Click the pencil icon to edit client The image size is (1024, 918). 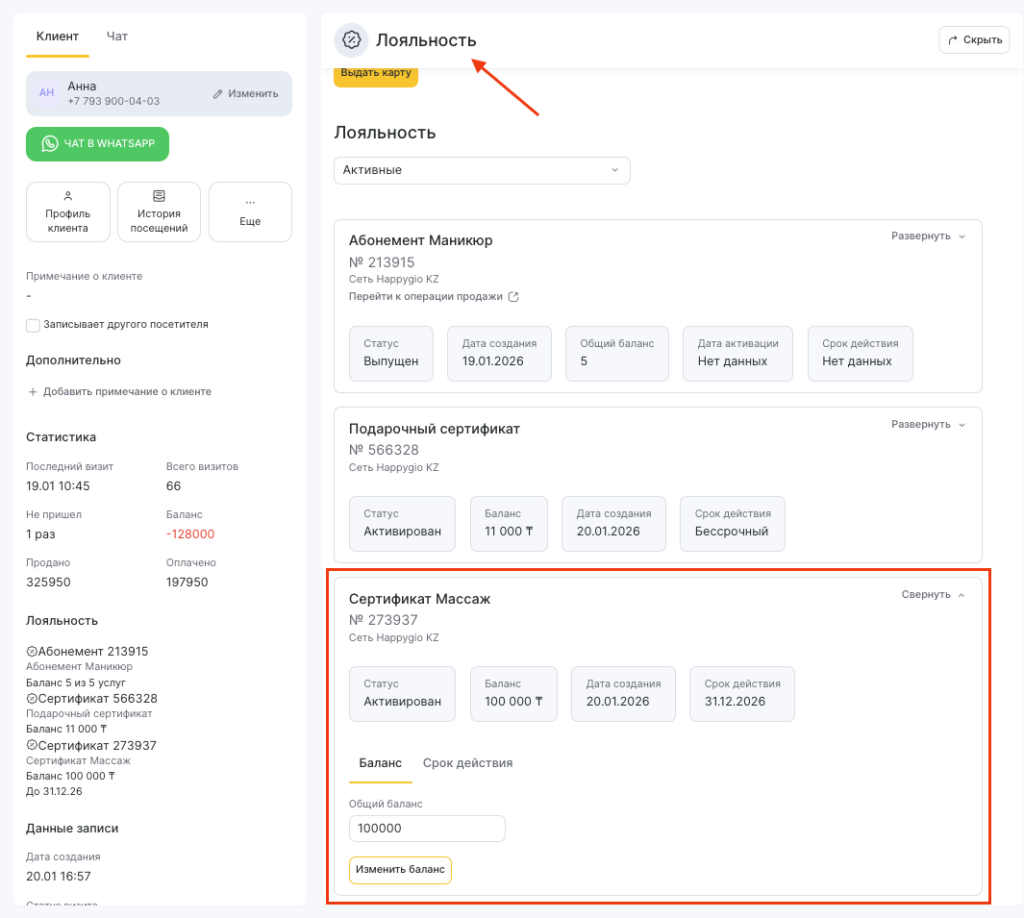[x=218, y=94]
